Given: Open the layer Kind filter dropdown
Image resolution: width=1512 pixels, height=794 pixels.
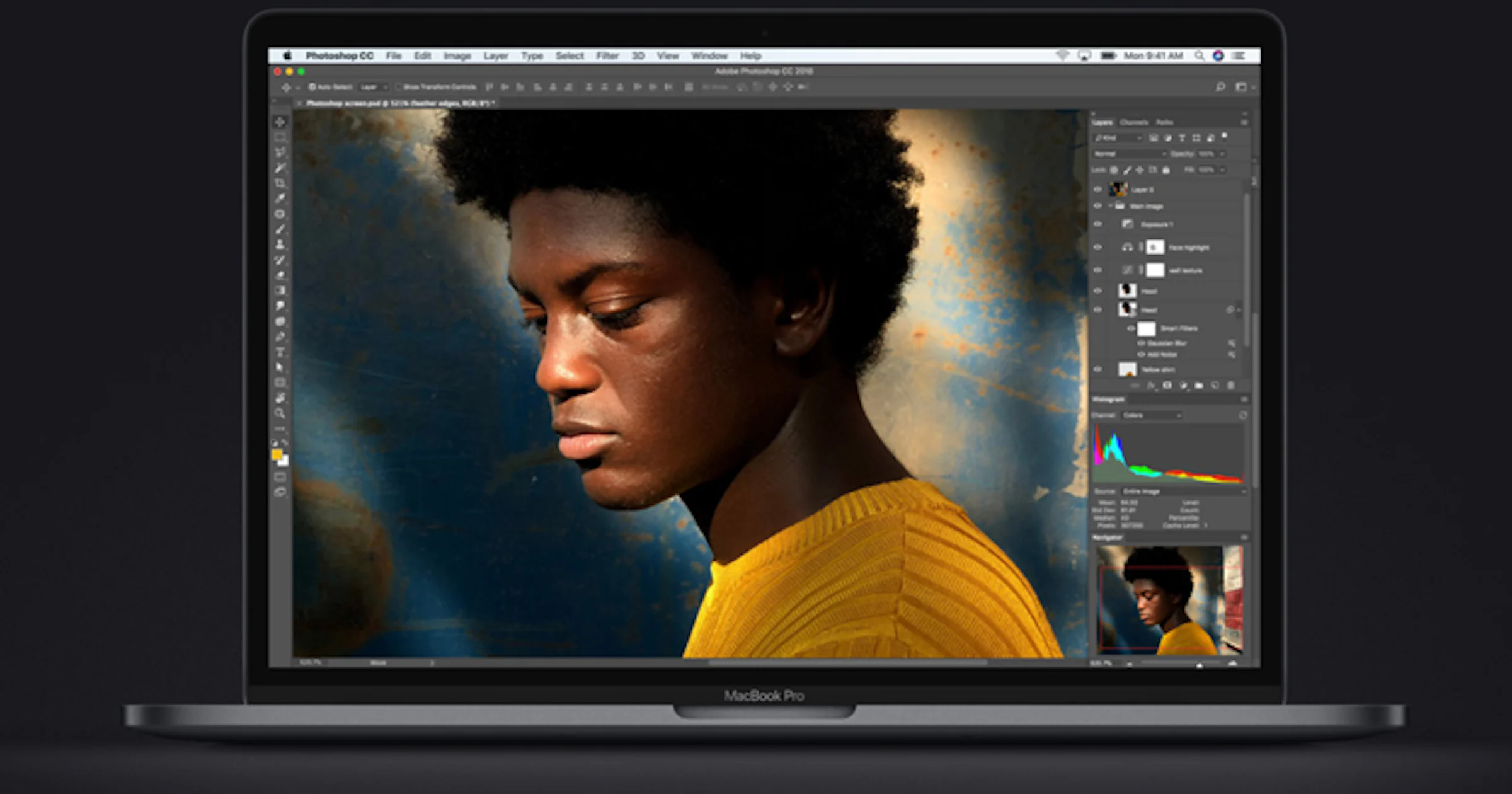Looking at the screenshot, I should [x=1119, y=138].
